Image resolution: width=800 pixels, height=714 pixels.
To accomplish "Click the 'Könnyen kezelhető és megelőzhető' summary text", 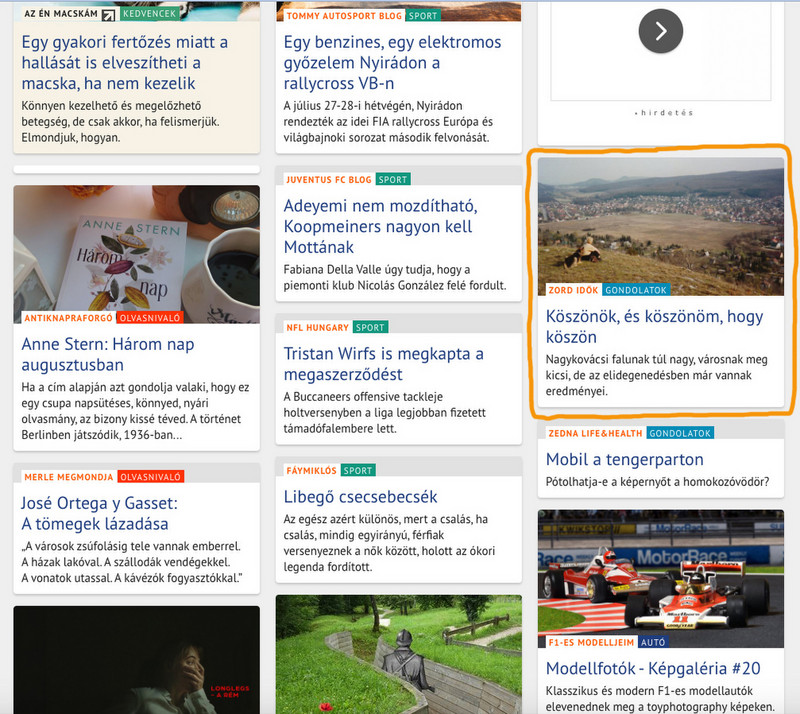I will [120, 121].
